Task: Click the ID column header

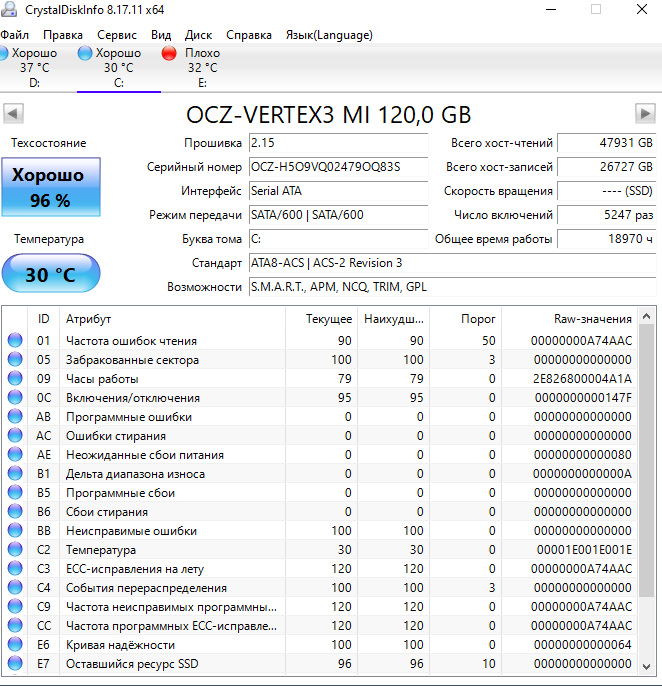Action: pyautogui.click(x=43, y=319)
